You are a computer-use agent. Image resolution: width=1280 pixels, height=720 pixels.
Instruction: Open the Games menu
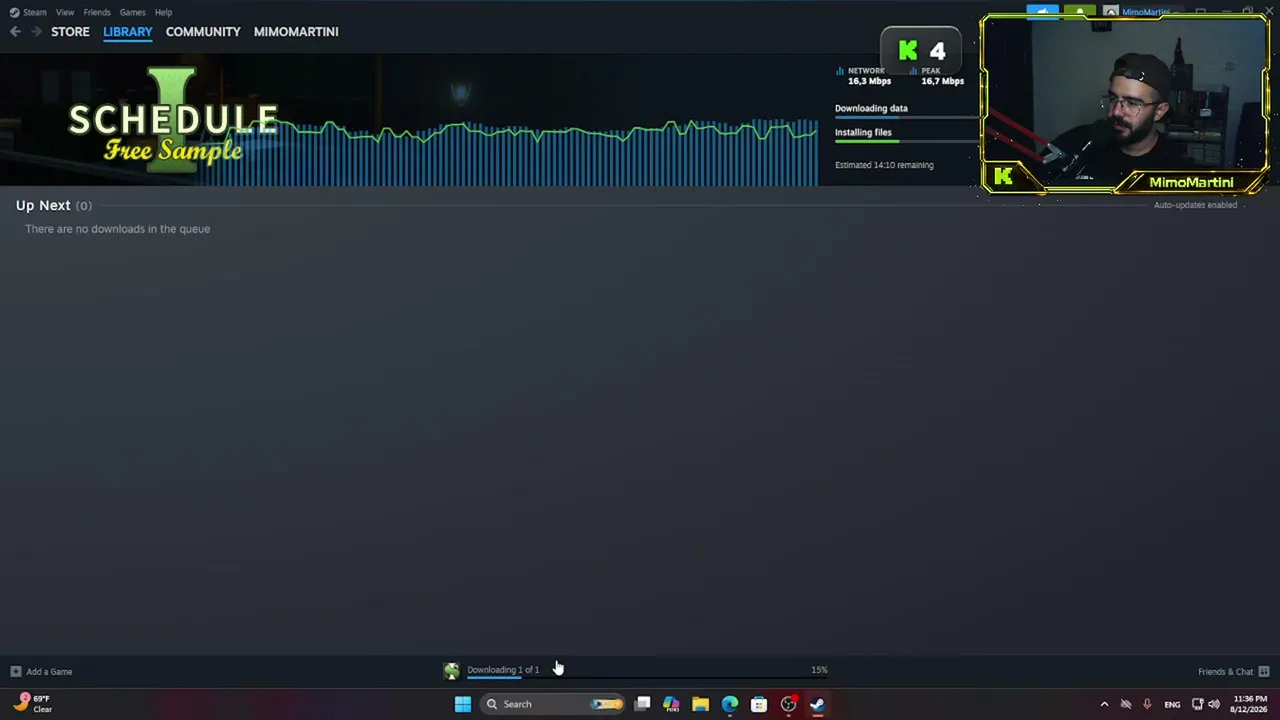pos(133,12)
